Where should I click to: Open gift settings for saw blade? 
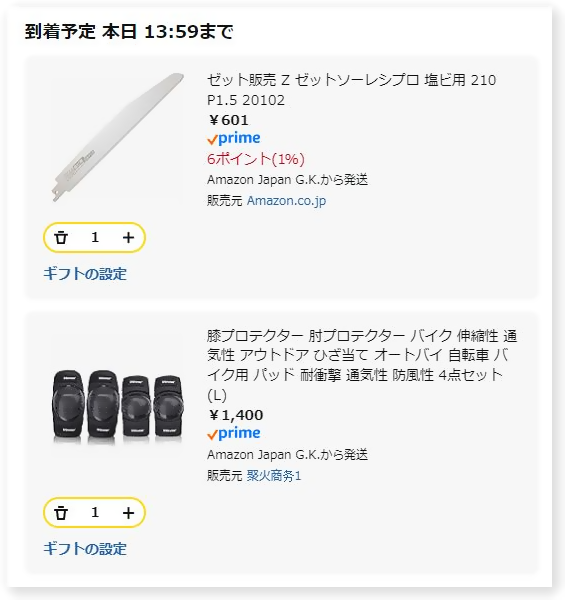85,274
